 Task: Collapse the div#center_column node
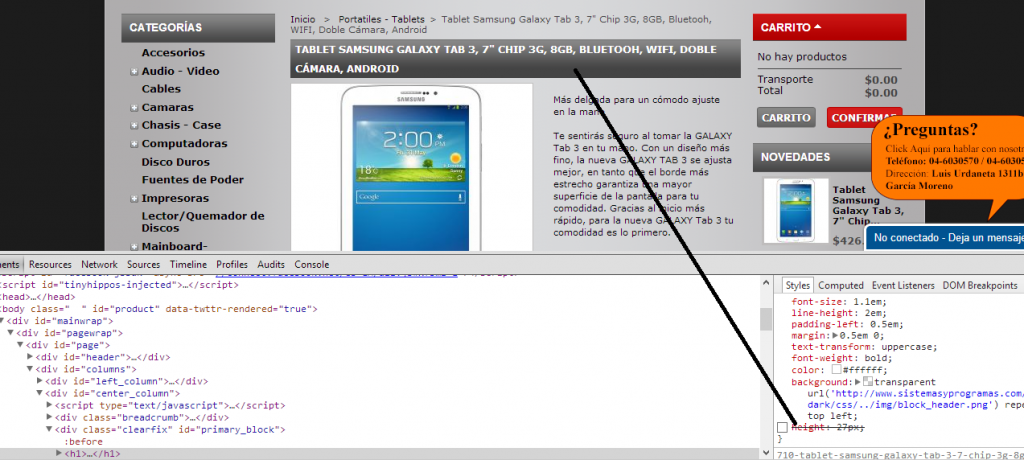tap(41, 393)
